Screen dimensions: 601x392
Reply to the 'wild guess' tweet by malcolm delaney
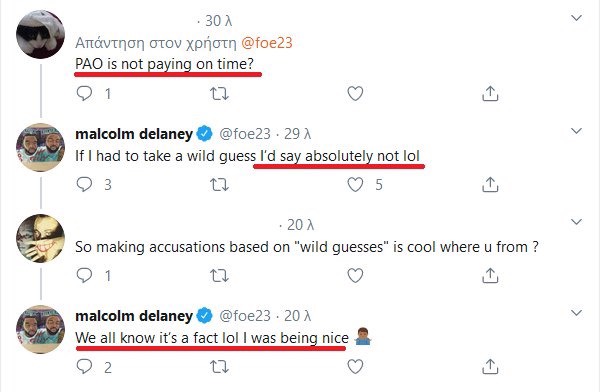(84, 184)
